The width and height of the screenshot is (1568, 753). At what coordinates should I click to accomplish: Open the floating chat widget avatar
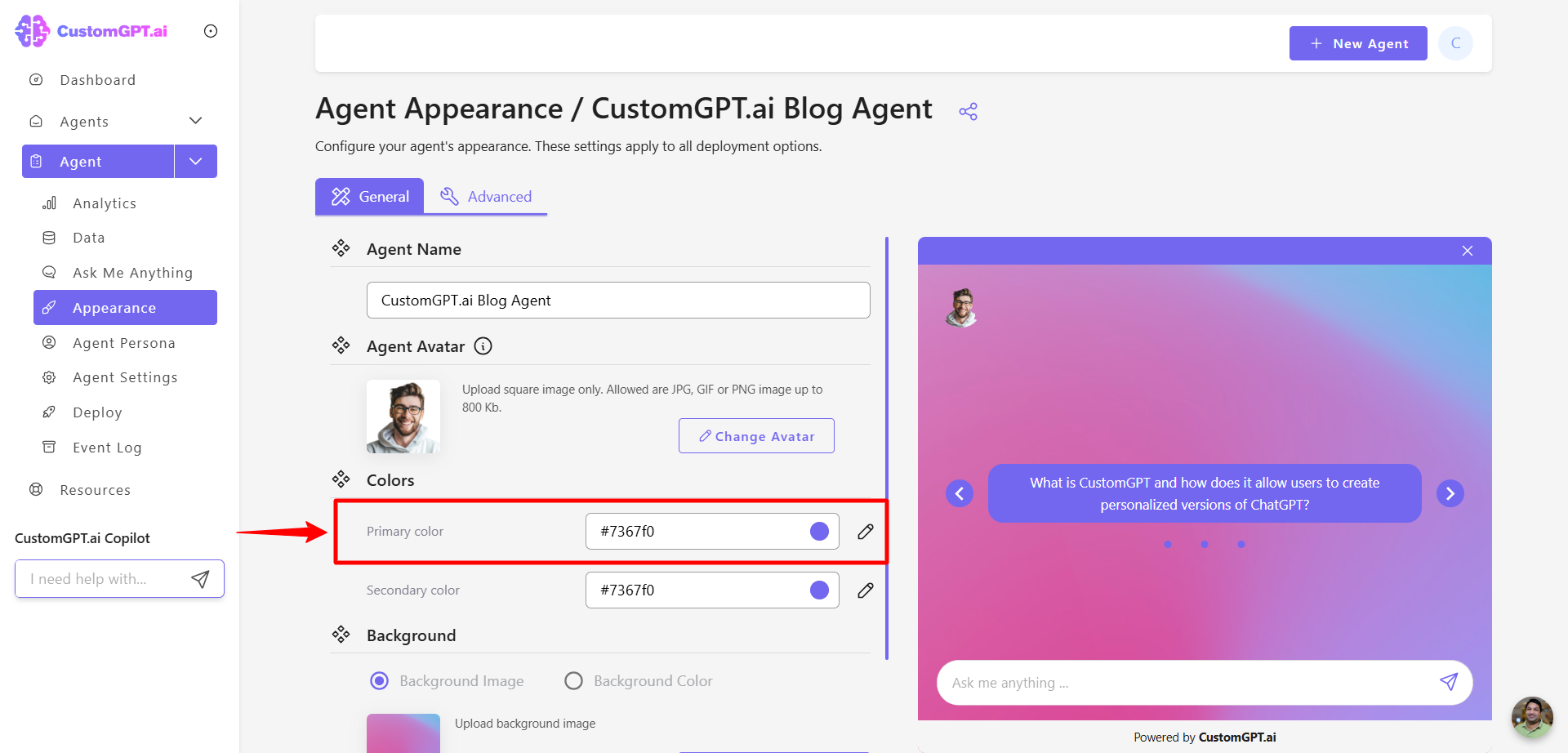pos(1532,717)
